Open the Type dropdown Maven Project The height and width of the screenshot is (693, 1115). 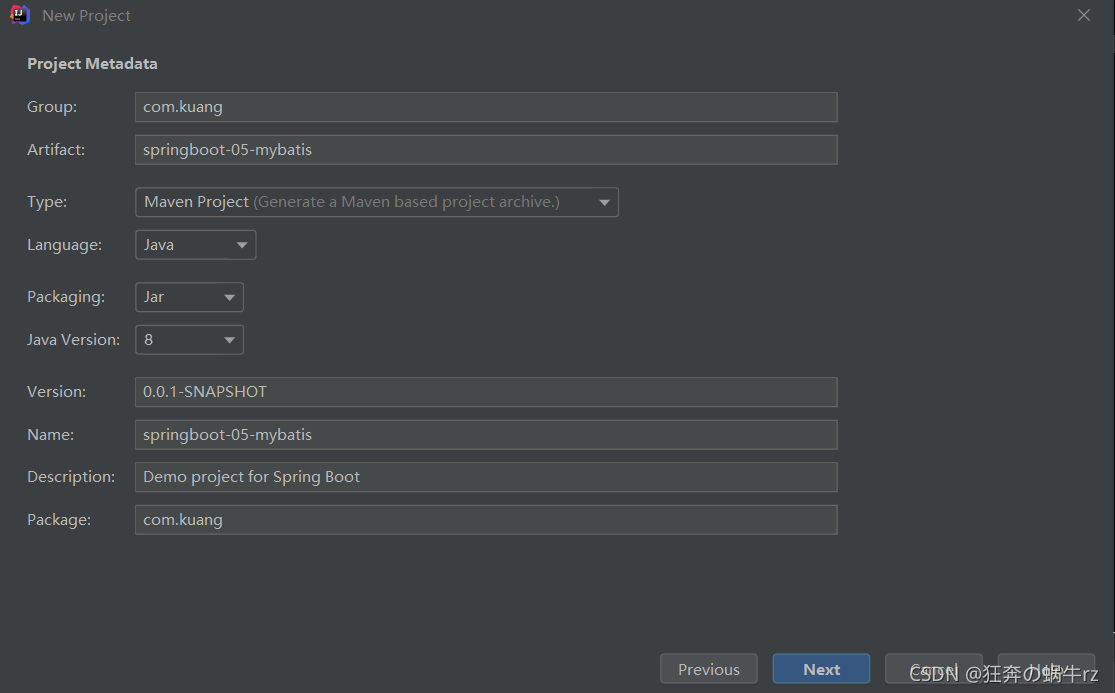[x=376, y=202]
